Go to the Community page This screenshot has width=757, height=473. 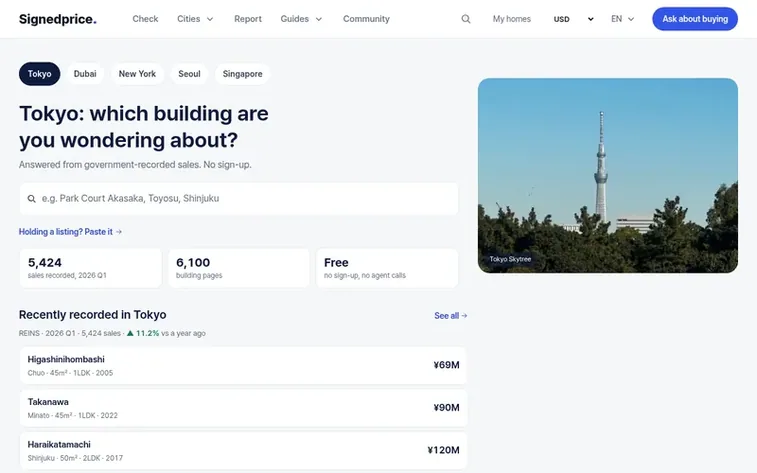coord(366,19)
